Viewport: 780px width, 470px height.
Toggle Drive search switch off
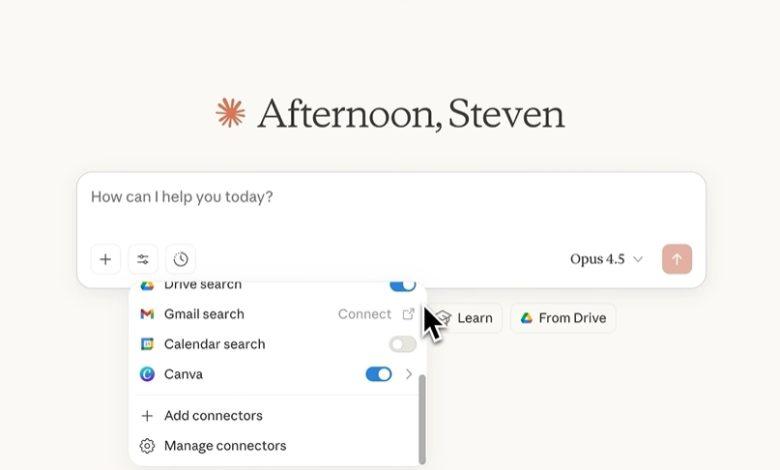pos(402,285)
